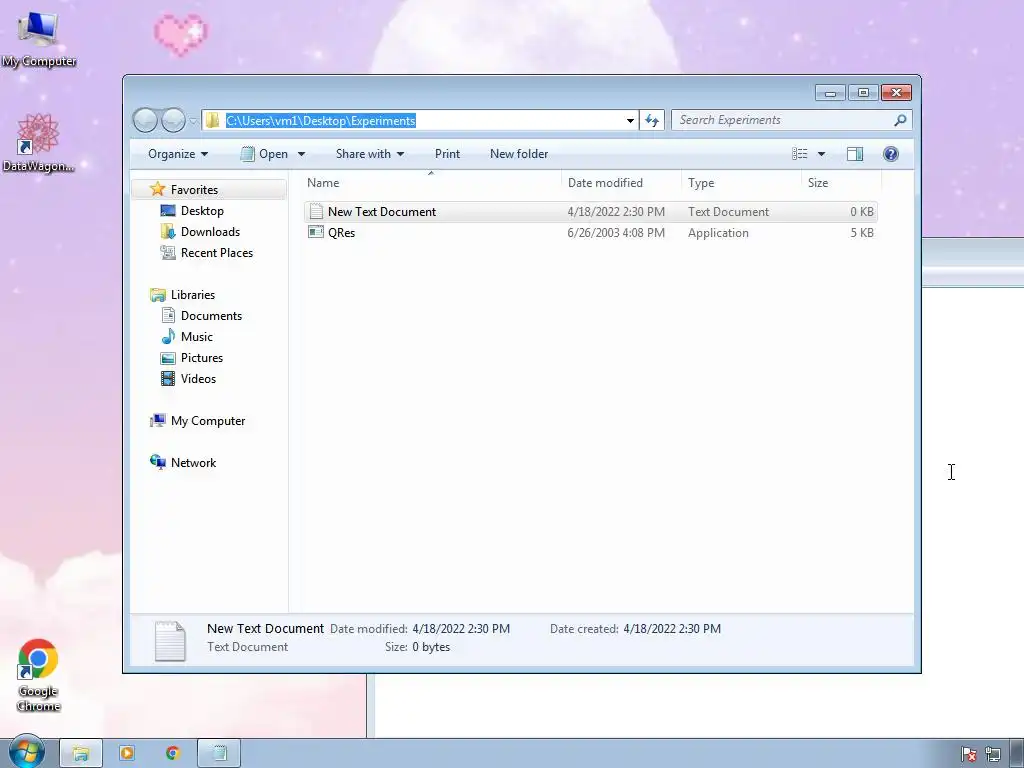1024x768 pixels.
Task: Open recent pages dropdown beside navigation arrows
Action: click(193, 121)
